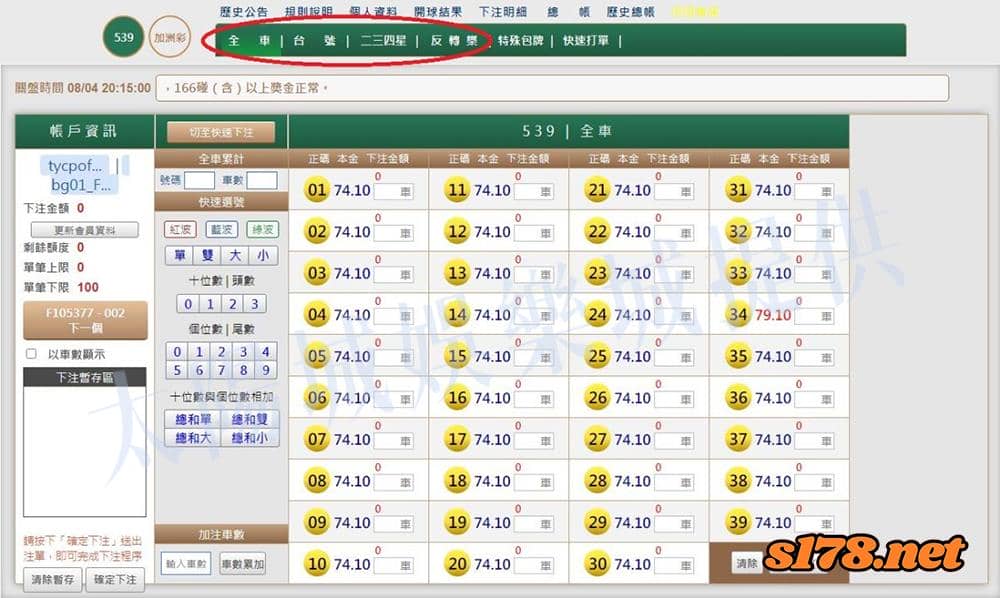Focus the bet amount field for number 01
This screenshot has width=1000, height=598.
click(393, 191)
